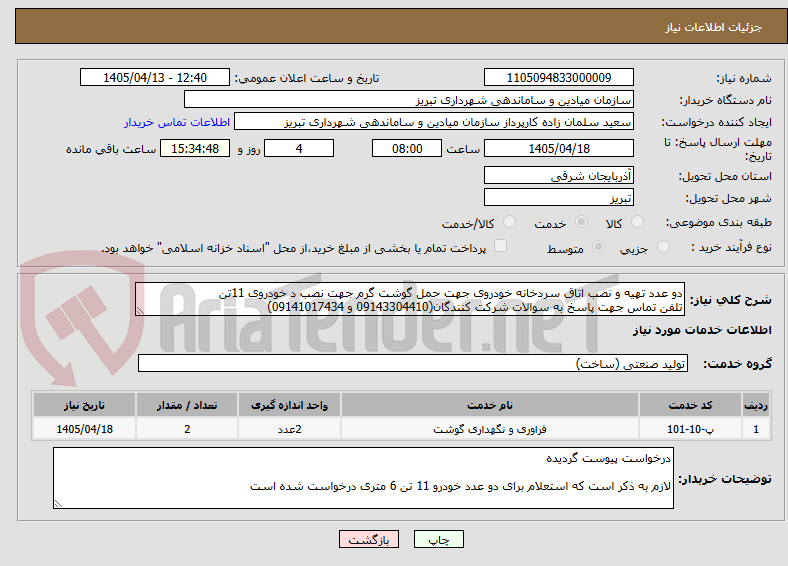Click the نام خدمت column header
This screenshot has height=566, width=788.
click(490, 405)
